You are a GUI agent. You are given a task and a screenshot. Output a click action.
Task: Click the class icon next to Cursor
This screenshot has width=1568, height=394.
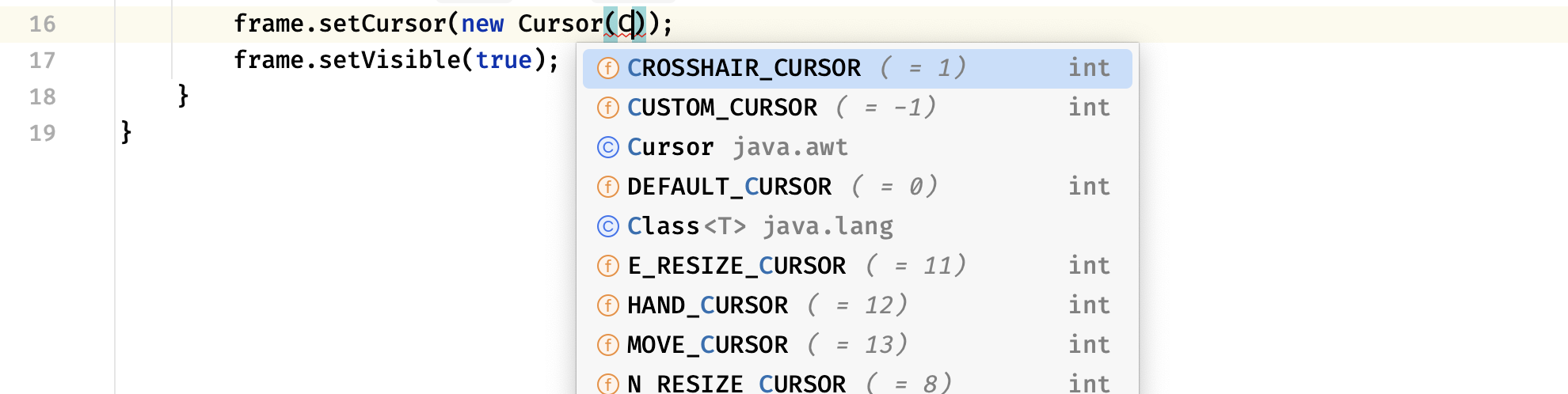607,147
